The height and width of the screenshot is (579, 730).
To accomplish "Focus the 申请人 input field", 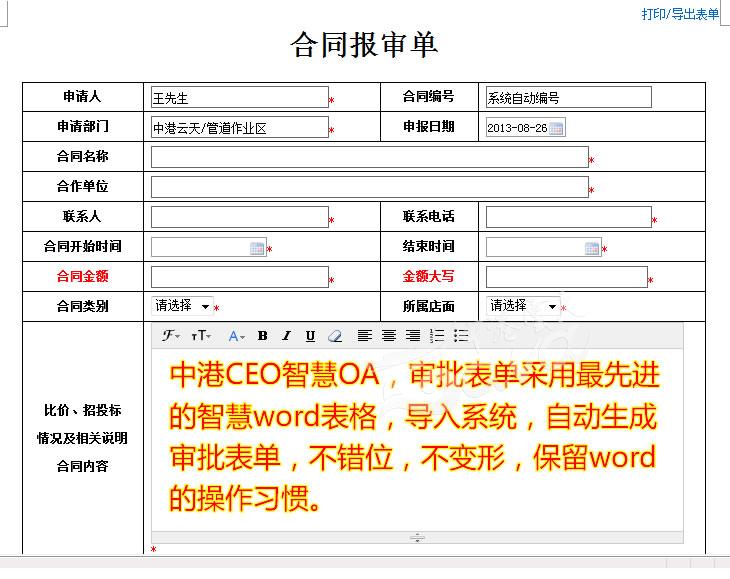I will click(x=240, y=97).
